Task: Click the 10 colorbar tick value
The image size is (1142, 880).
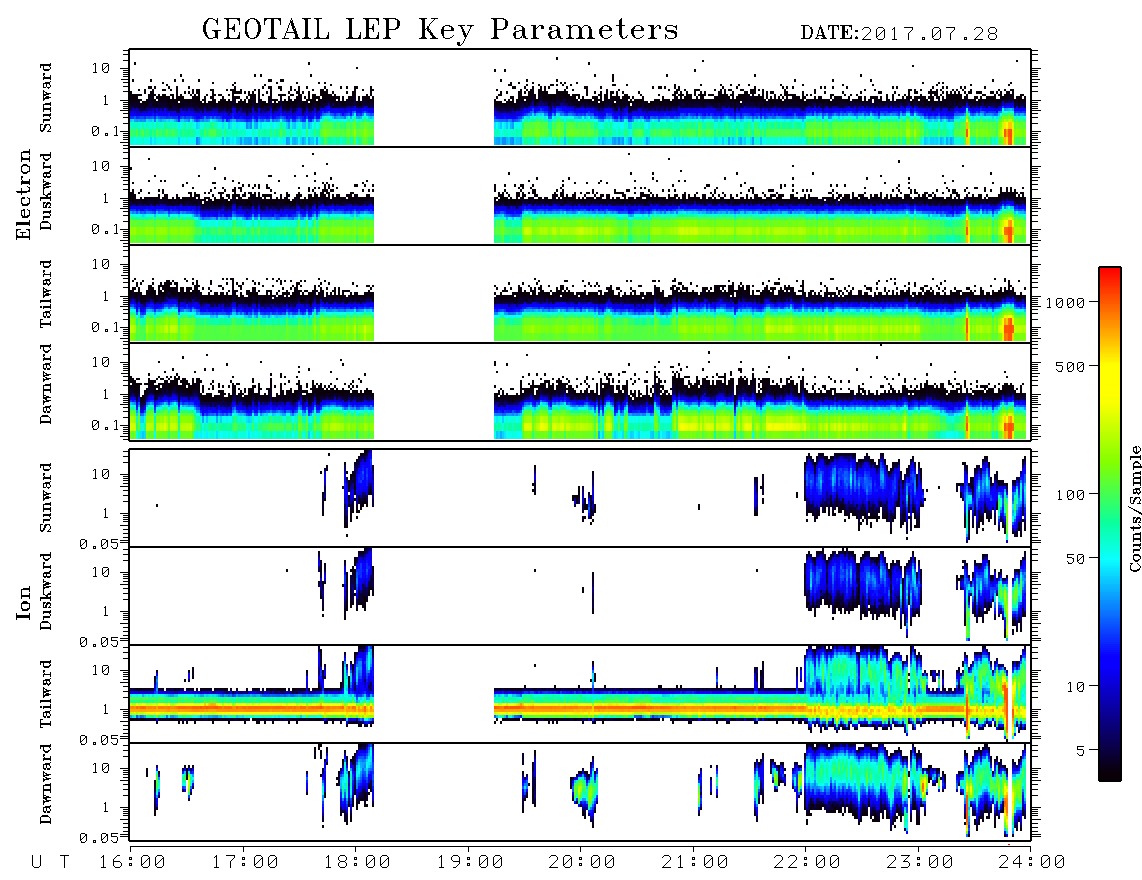Action: point(1075,687)
